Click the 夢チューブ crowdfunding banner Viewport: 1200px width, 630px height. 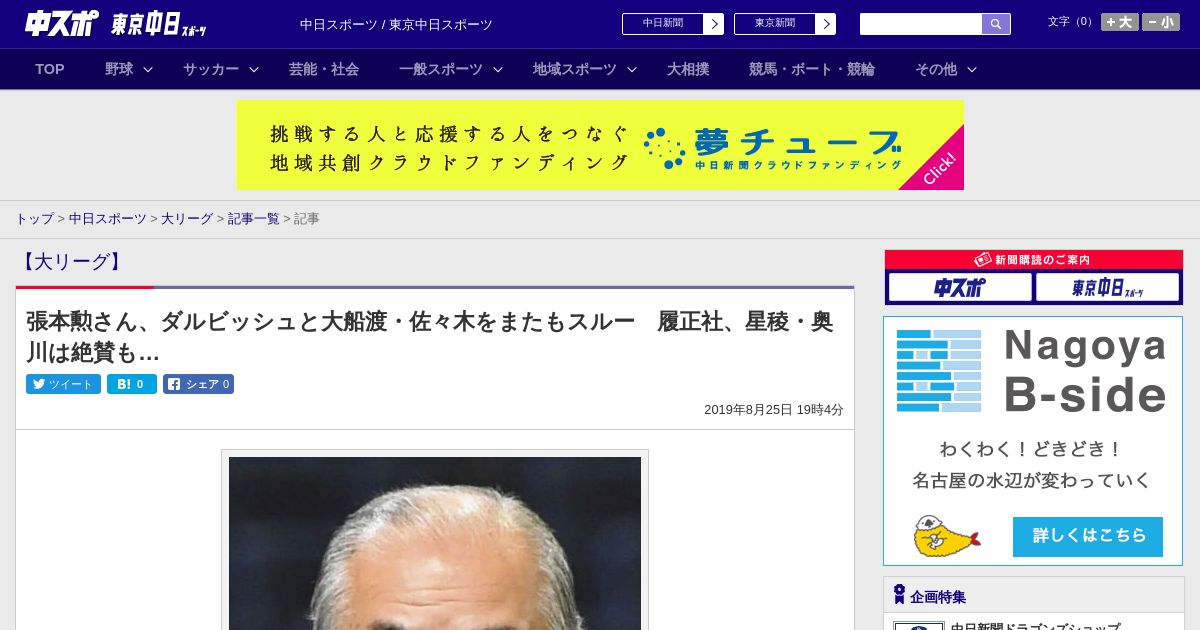coord(600,145)
